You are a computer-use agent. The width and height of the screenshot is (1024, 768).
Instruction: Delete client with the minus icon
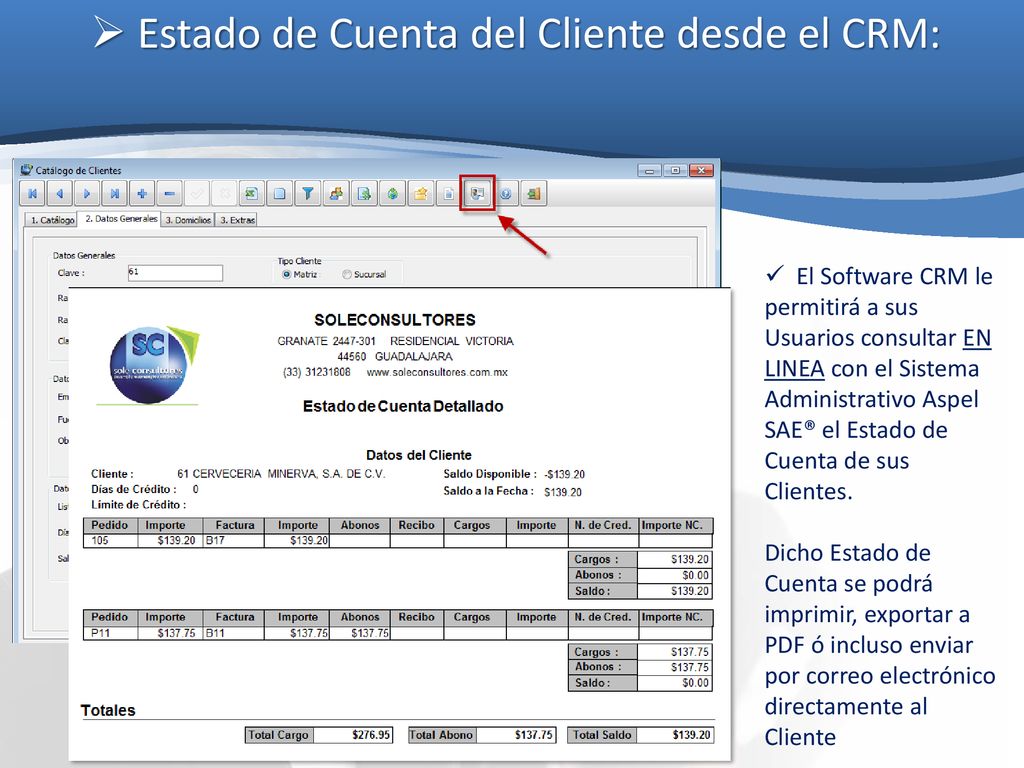[x=169, y=193]
